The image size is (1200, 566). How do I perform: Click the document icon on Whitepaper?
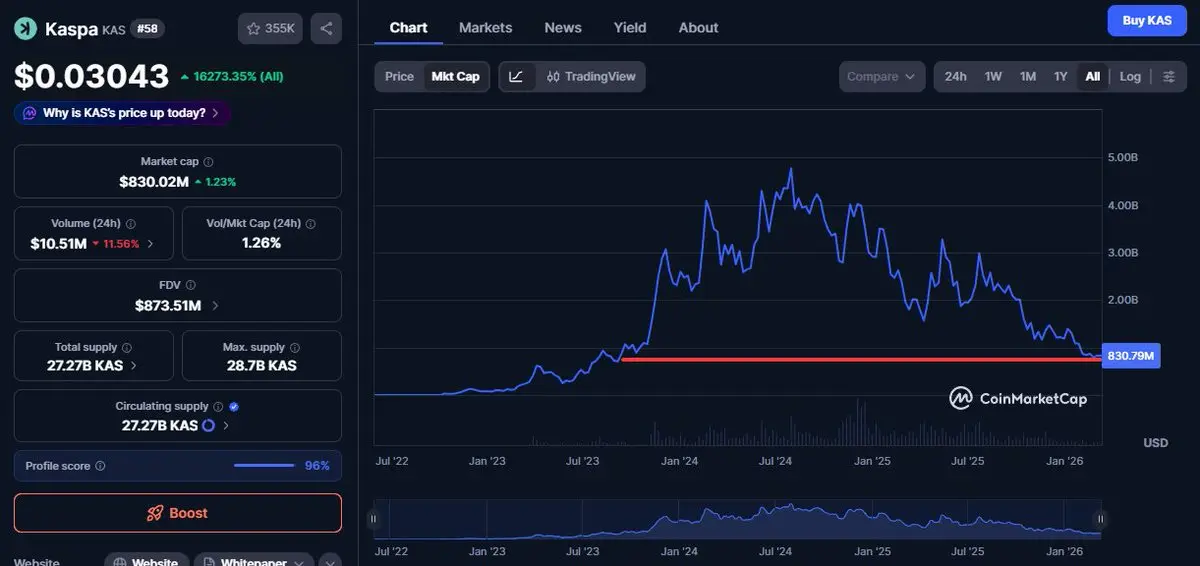[x=209, y=563]
